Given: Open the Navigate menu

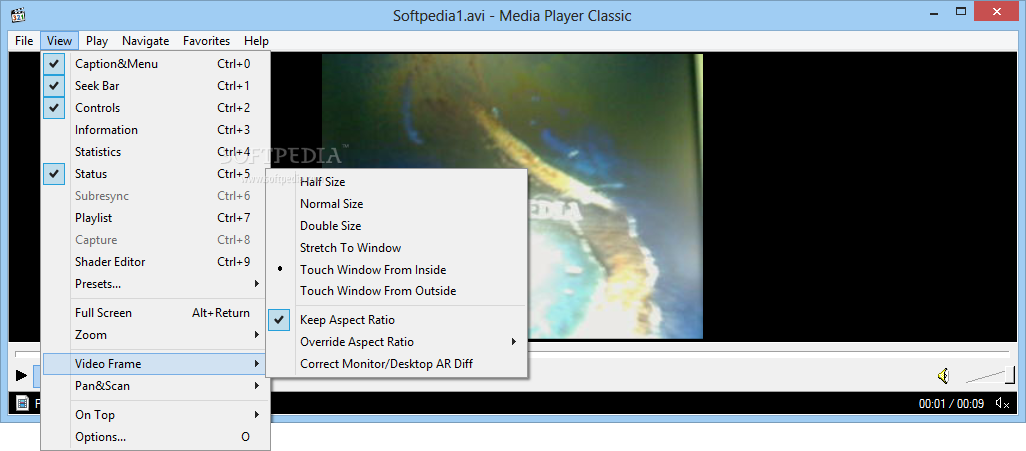Looking at the screenshot, I should [145, 41].
